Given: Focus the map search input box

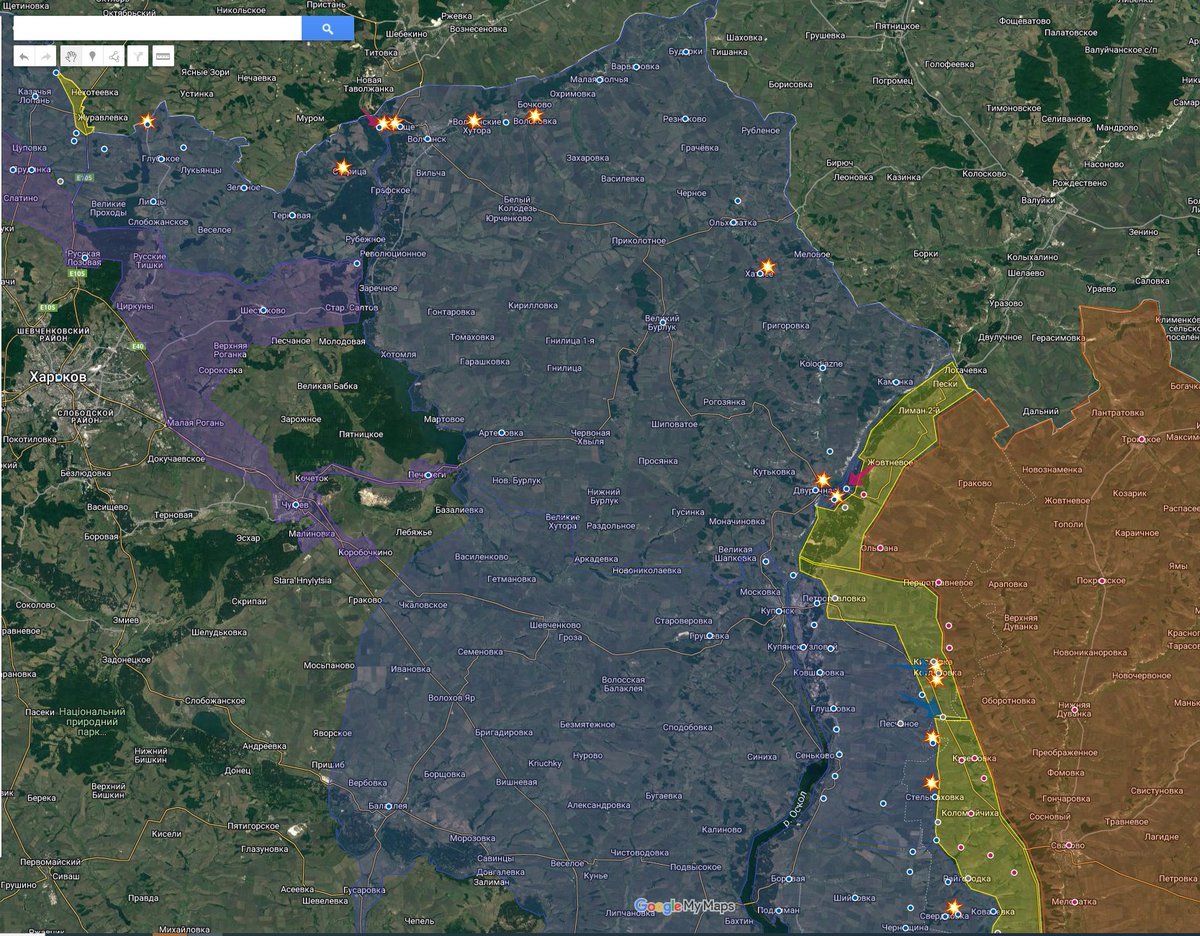Looking at the screenshot, I should pyautogui.click(x=157, y=29).
